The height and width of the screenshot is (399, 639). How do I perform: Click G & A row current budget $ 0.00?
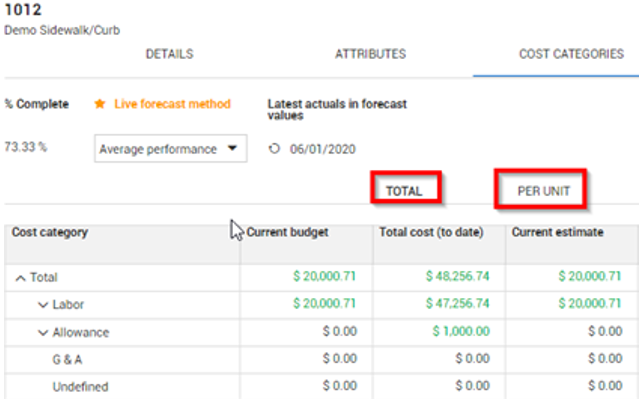pyautogui.click(x=340, y=358)
